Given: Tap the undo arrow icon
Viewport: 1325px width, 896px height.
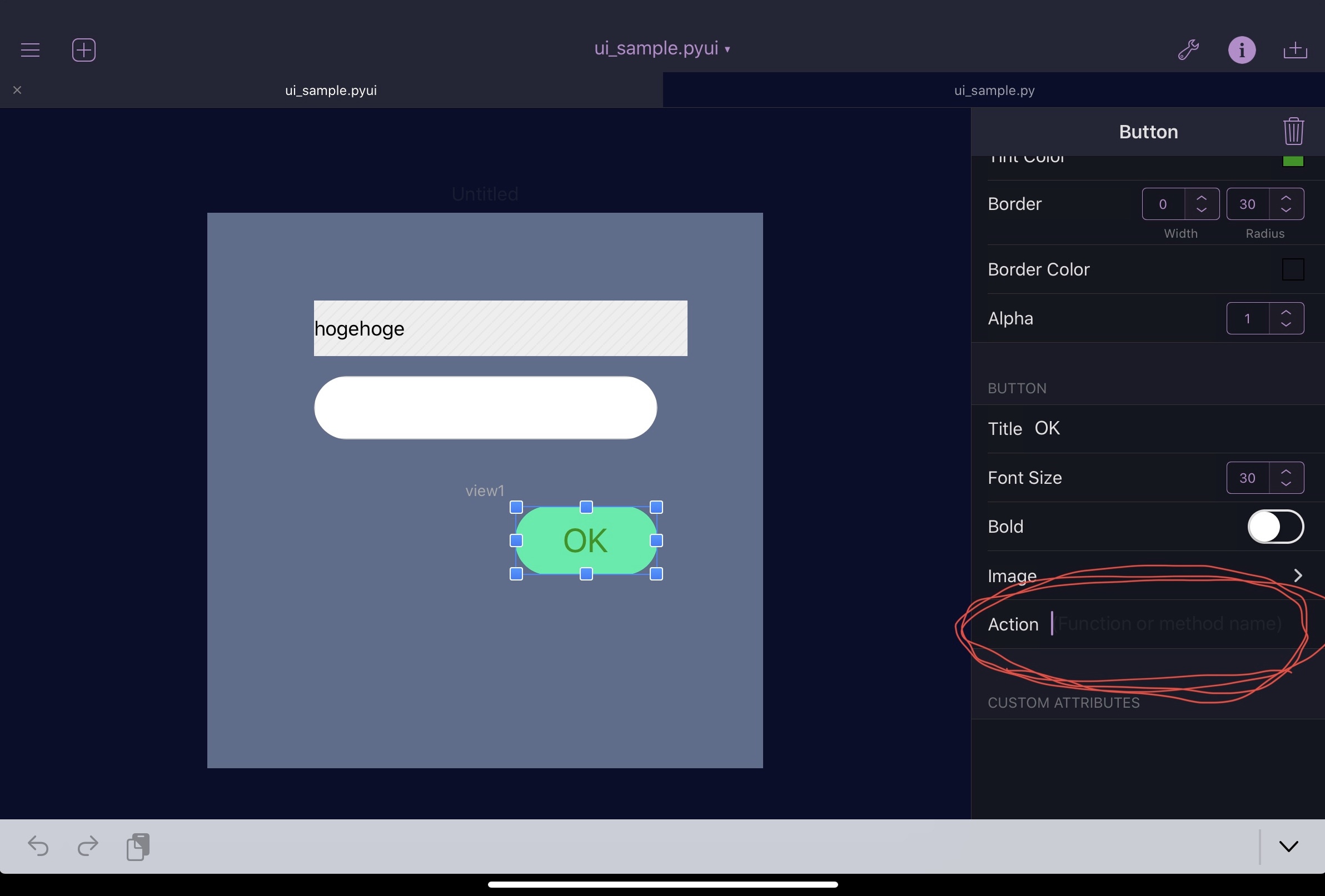Looking at the screenshot, I should pyautogui.click(x=38, y=846).
